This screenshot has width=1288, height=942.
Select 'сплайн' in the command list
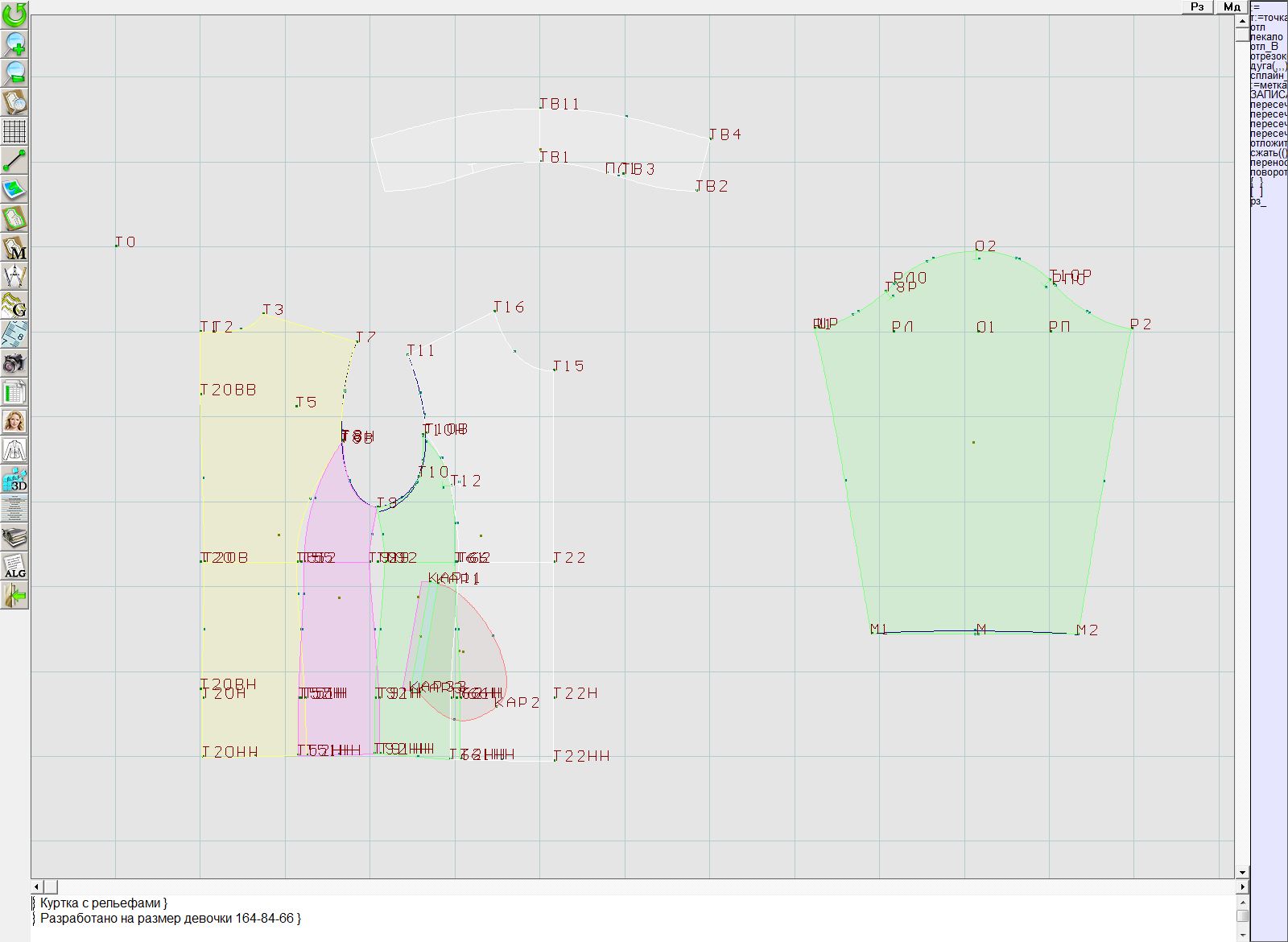tap(1268, 76)
